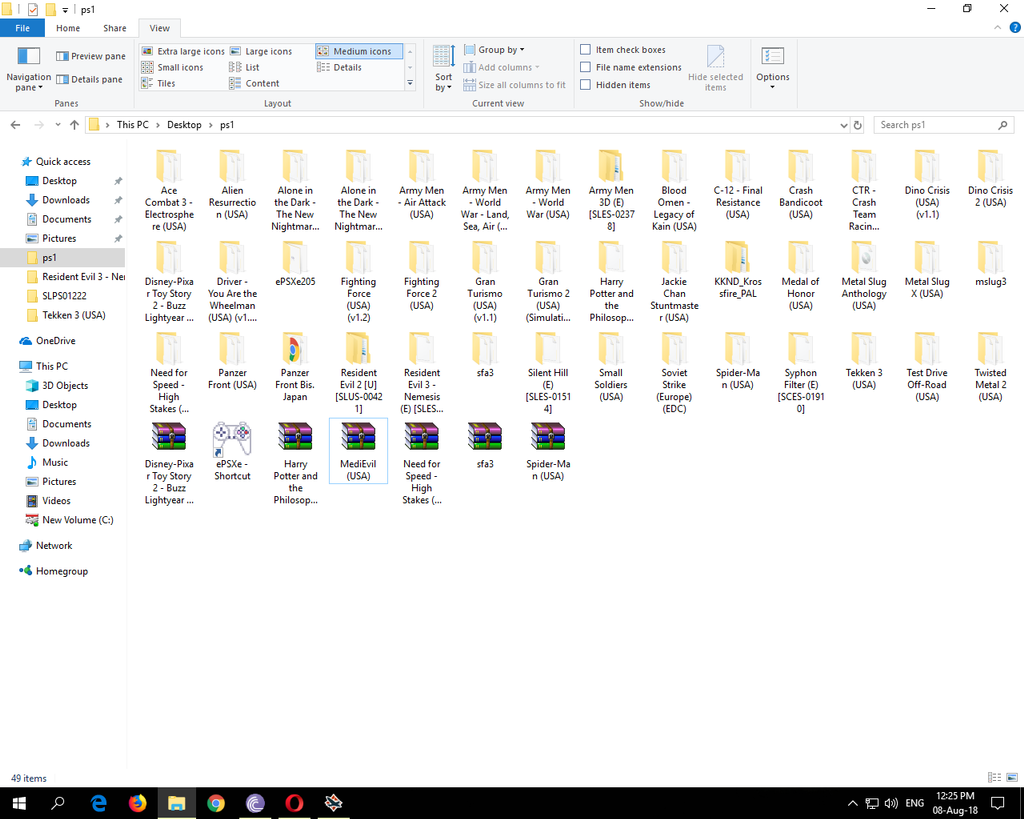Refresh the ps1 folder view

point(857,125)
